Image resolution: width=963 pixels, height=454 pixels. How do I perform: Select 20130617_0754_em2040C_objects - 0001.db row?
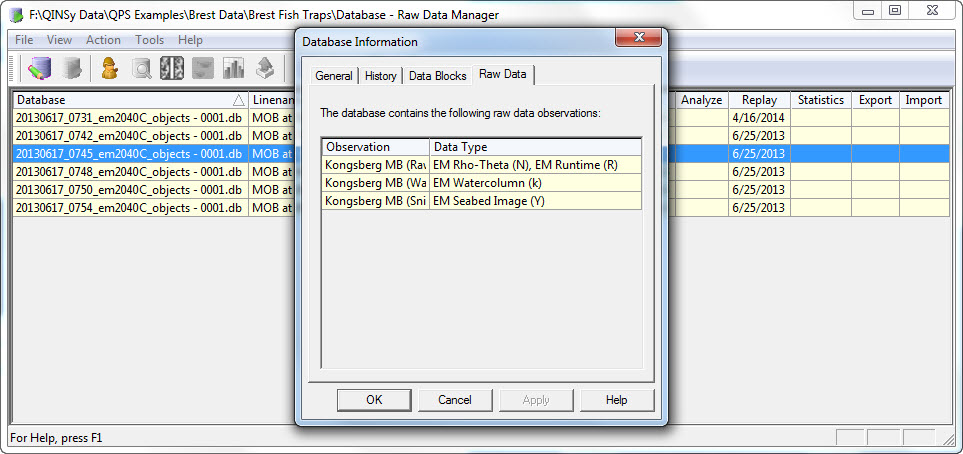point(131,208)
